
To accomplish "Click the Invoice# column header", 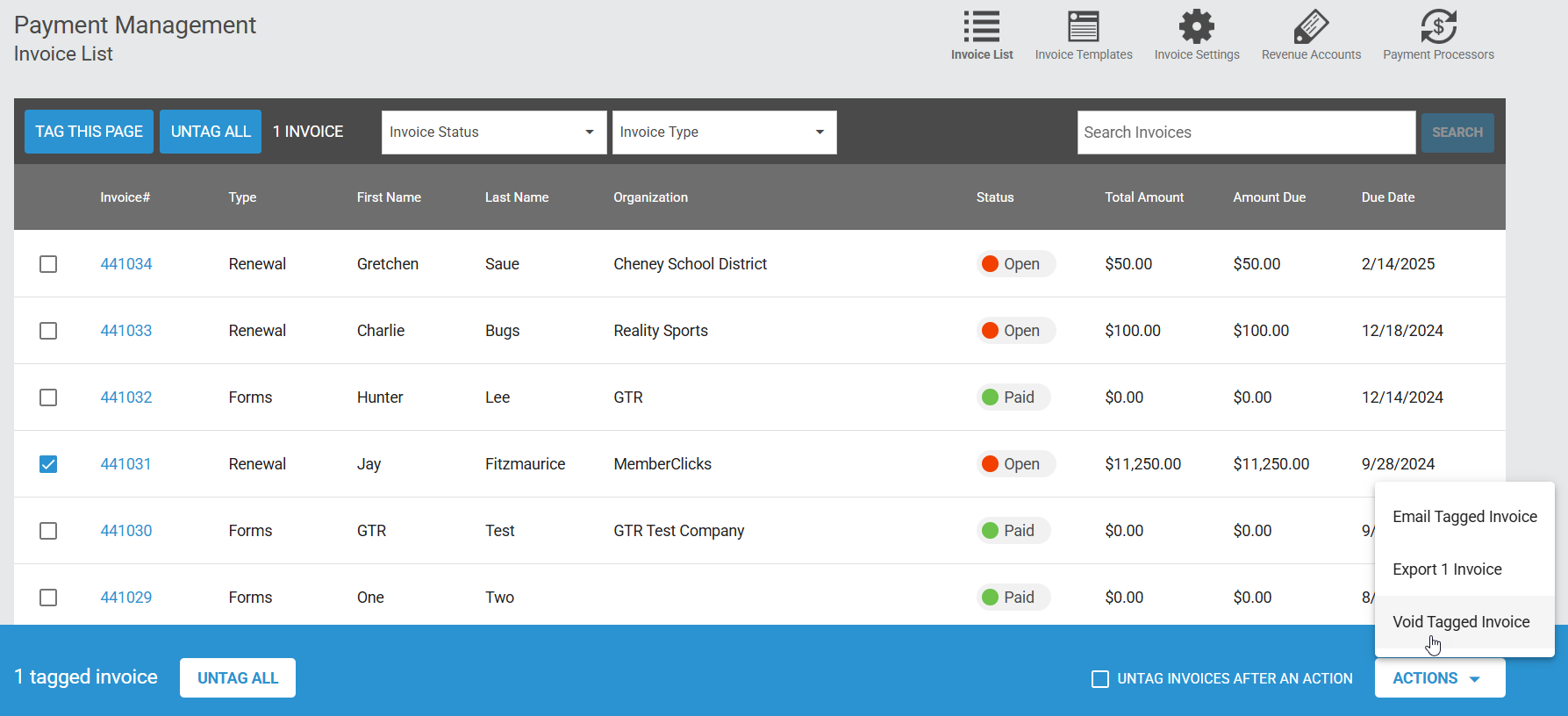I will click(125, 197).
